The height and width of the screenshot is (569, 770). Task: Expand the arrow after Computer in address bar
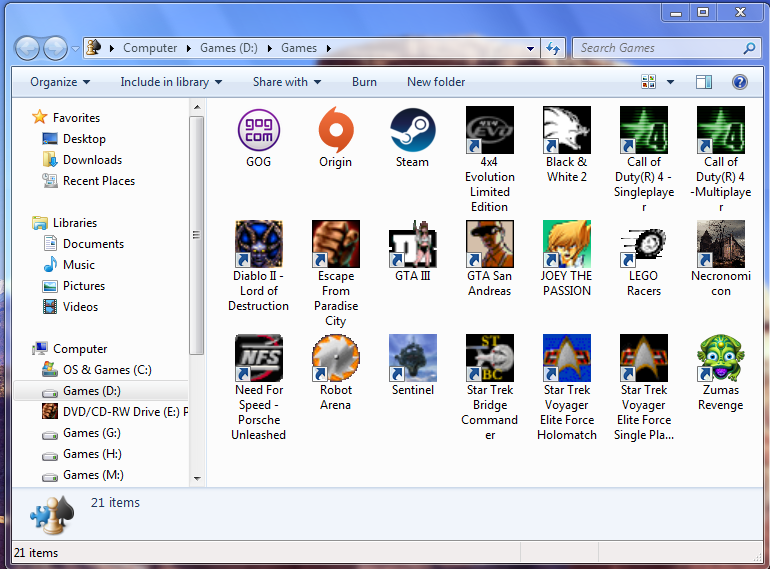189,48
